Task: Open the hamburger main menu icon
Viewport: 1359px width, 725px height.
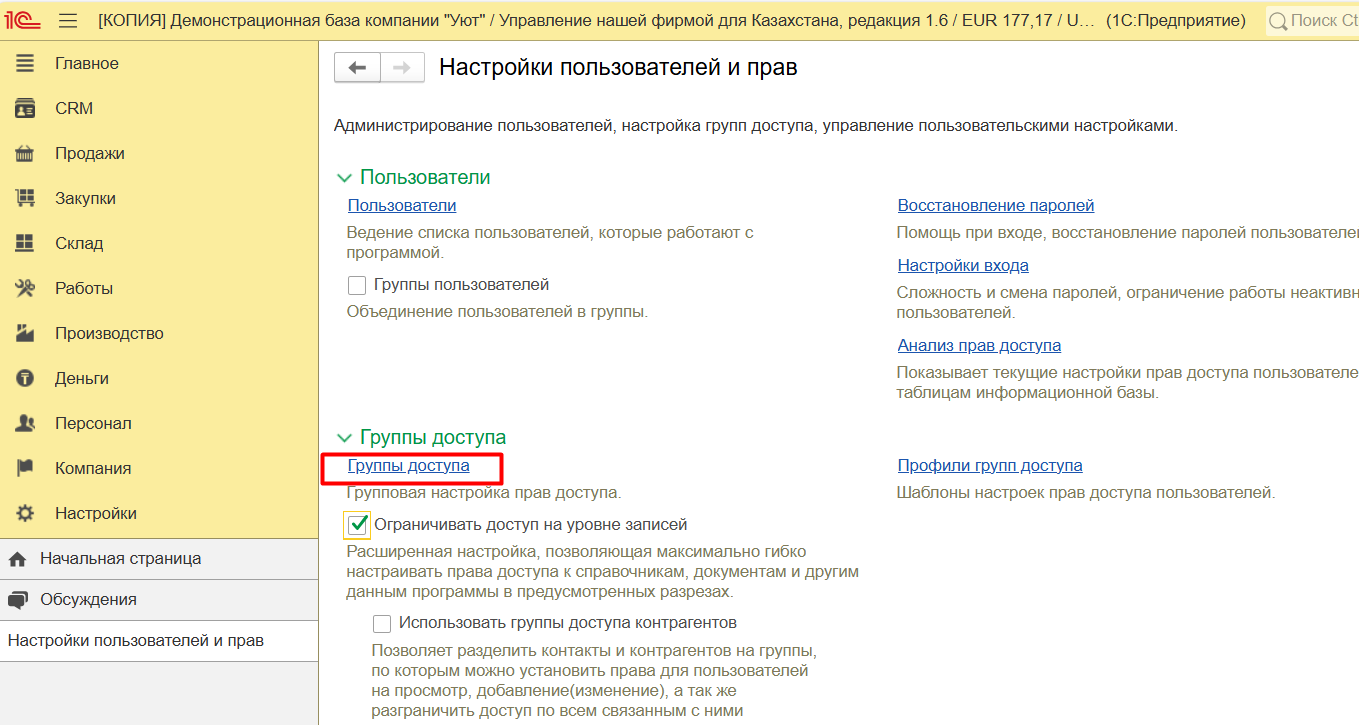Action: (x=68, y=21)
